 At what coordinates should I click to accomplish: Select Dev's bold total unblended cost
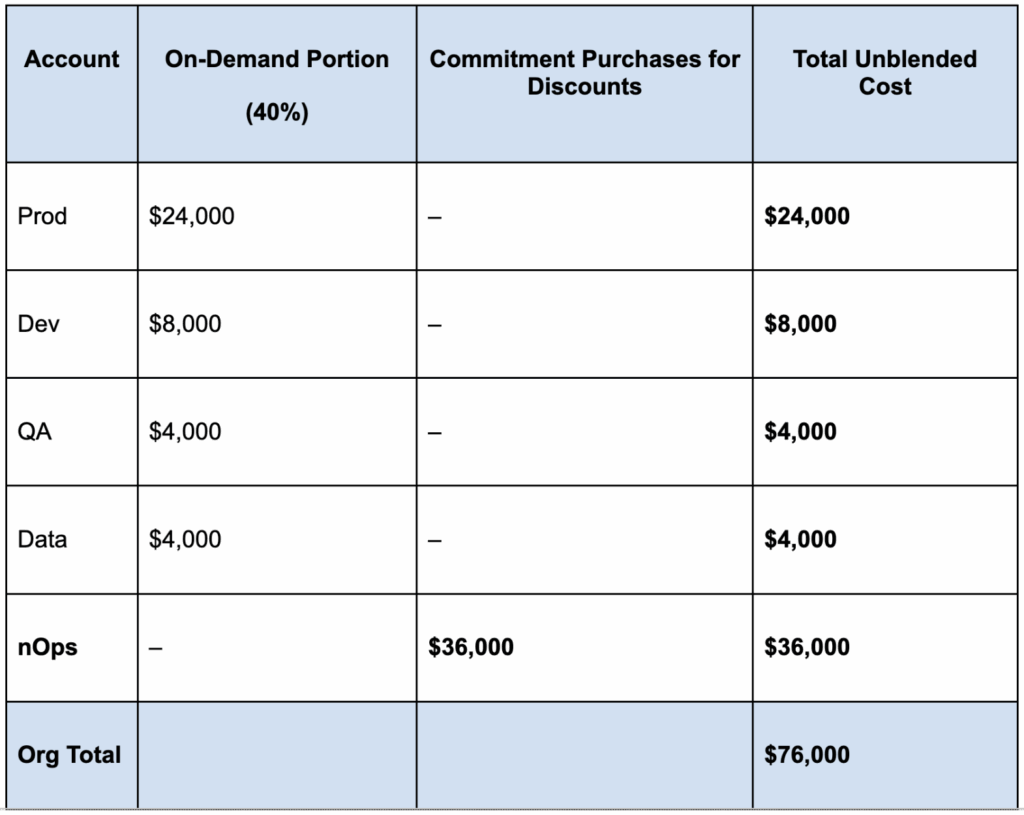(x=801, y=324)
